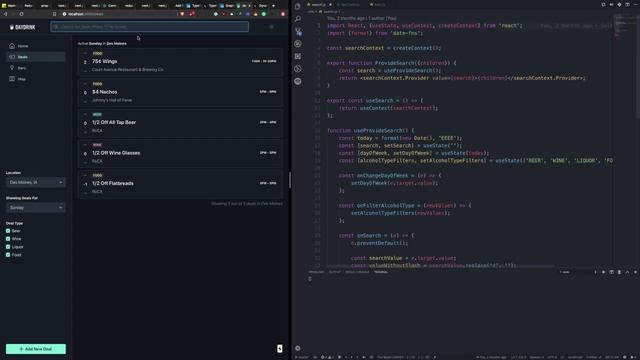
Task: Open the Showing Deals For Sunday dropdown
Action: point(36,207)
